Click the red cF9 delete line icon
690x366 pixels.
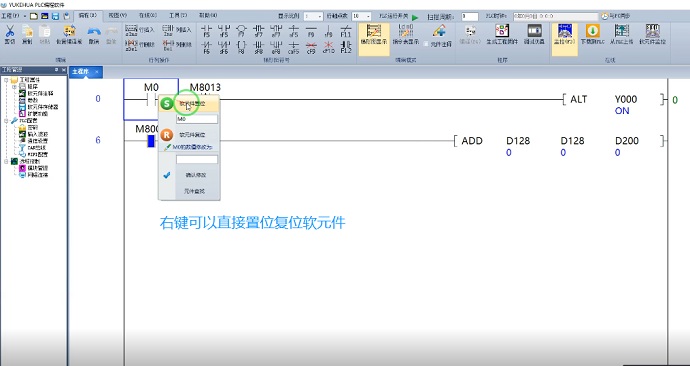click(x=311, y=47)
